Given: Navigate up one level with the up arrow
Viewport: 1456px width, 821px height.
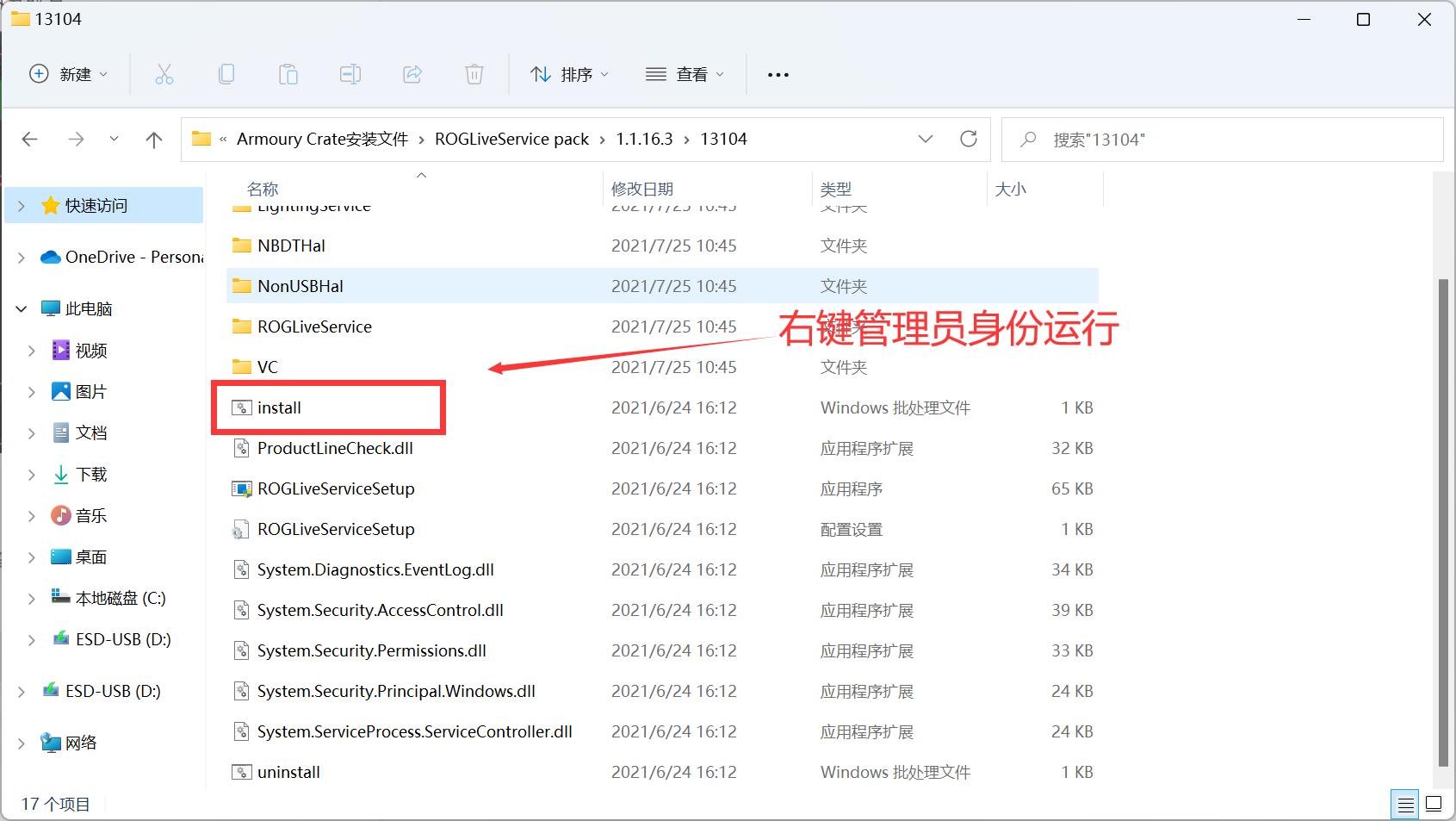Looking at the screenshot, I should tap(153, 139).
